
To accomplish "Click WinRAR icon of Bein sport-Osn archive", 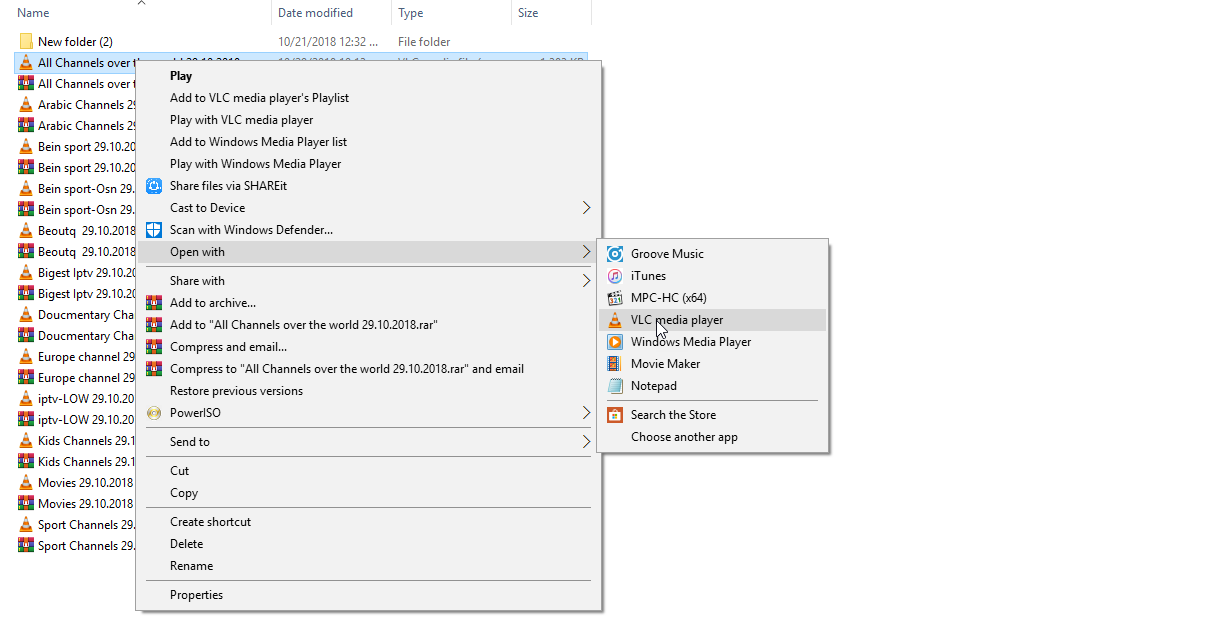I will (x=26, y=210).
